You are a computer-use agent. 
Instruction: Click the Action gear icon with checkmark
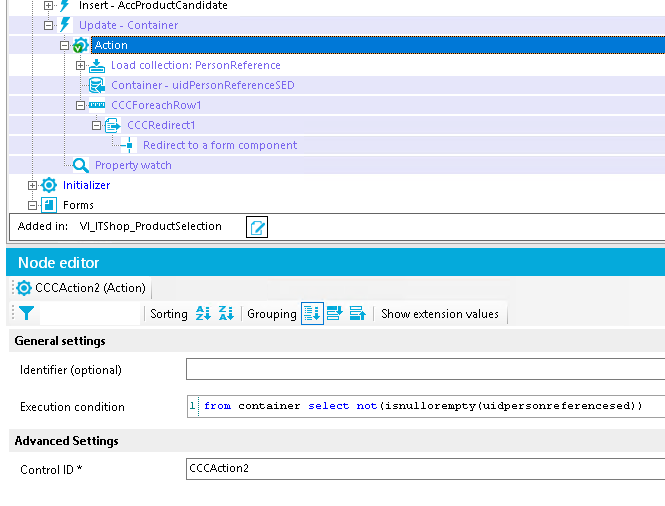point(80,45)
